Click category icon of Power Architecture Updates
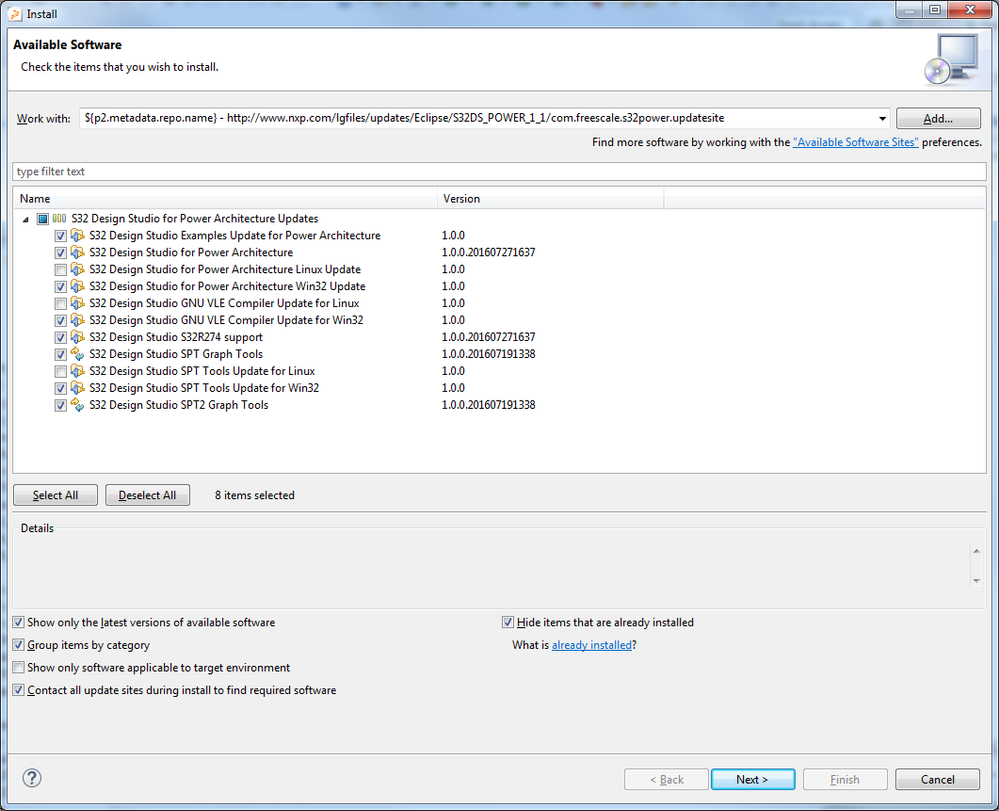999x811 pixels. pos(59,219)
